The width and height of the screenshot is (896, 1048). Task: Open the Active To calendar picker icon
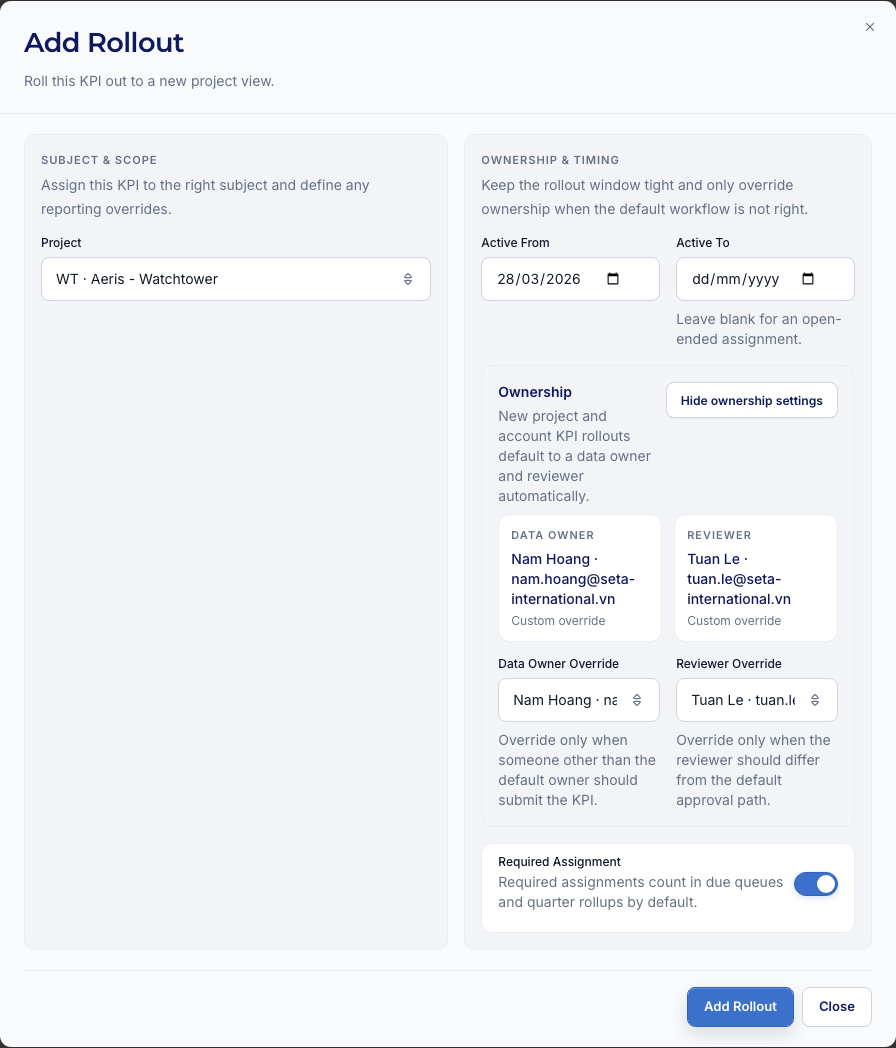pyautogui.click(x=808, y=279)
